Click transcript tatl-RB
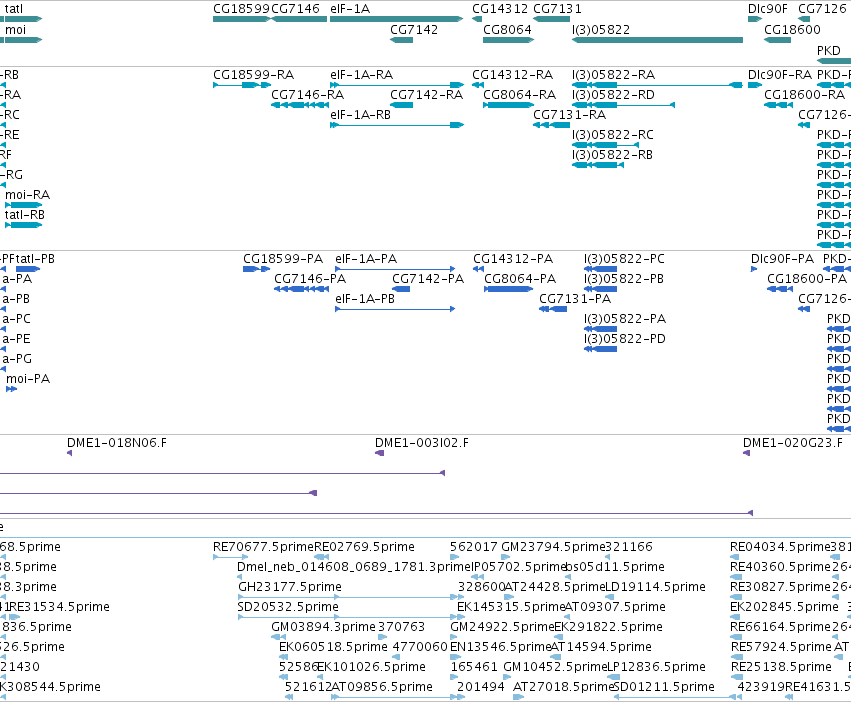This screenshot has height=702, width=851. pos(24,215)
